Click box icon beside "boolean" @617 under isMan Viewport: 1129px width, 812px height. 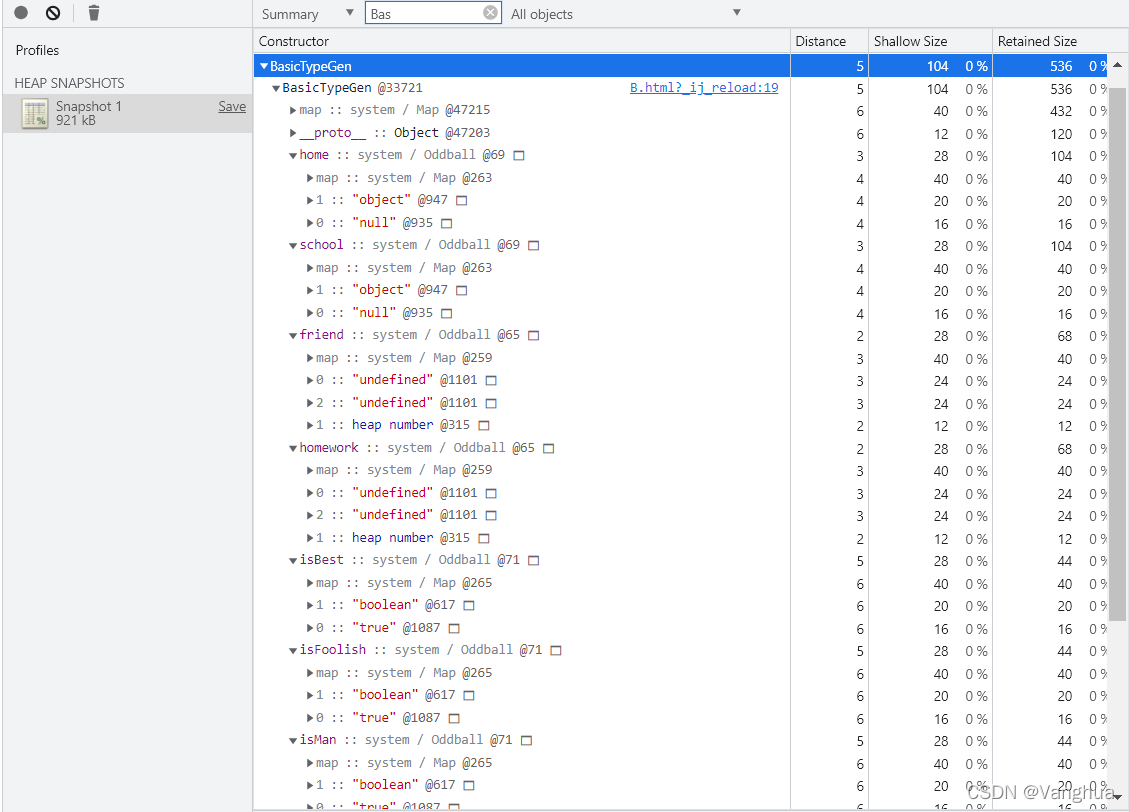click(x=469, y=786)
